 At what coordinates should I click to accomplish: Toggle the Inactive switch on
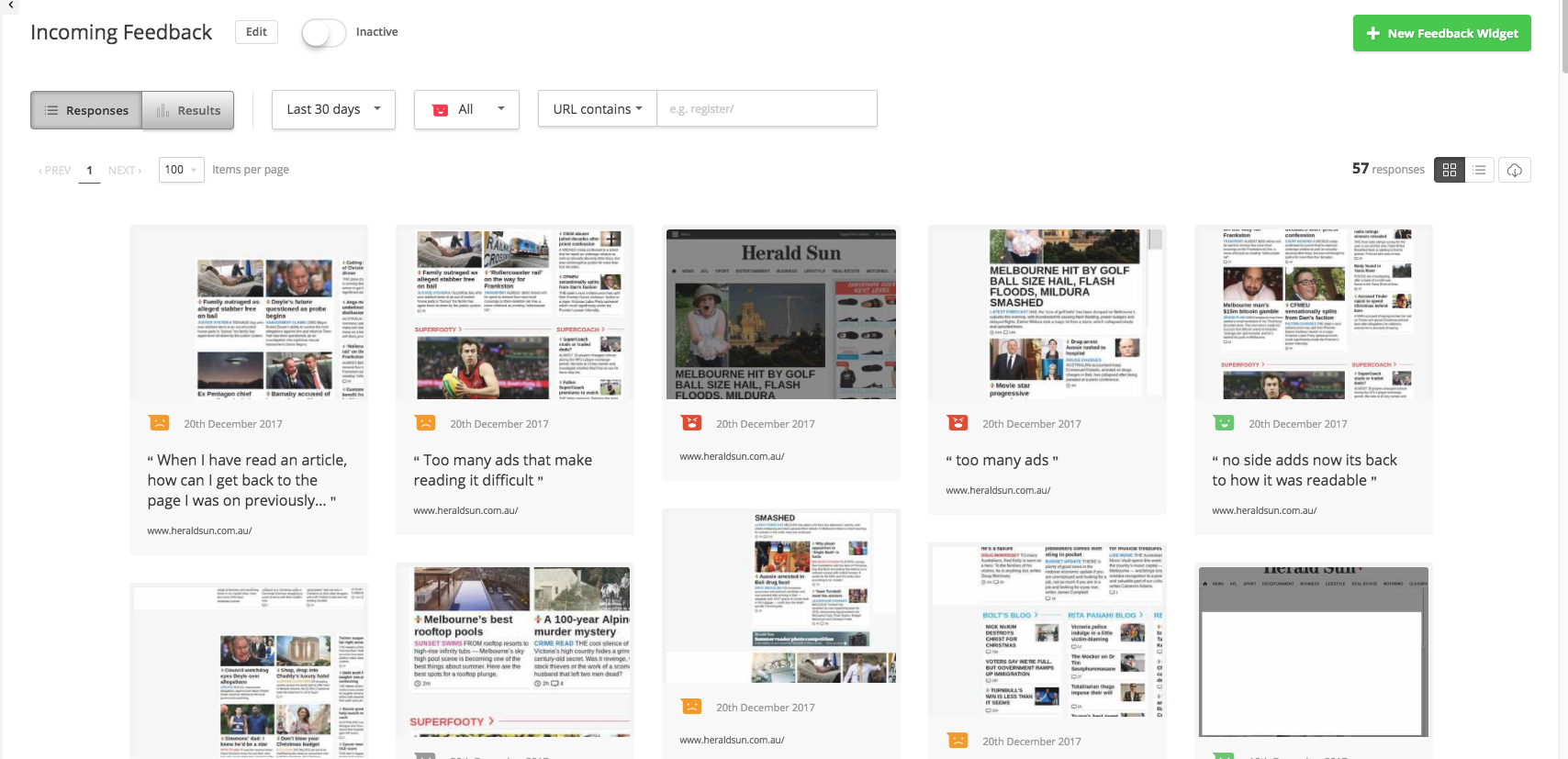coord(323,33)
